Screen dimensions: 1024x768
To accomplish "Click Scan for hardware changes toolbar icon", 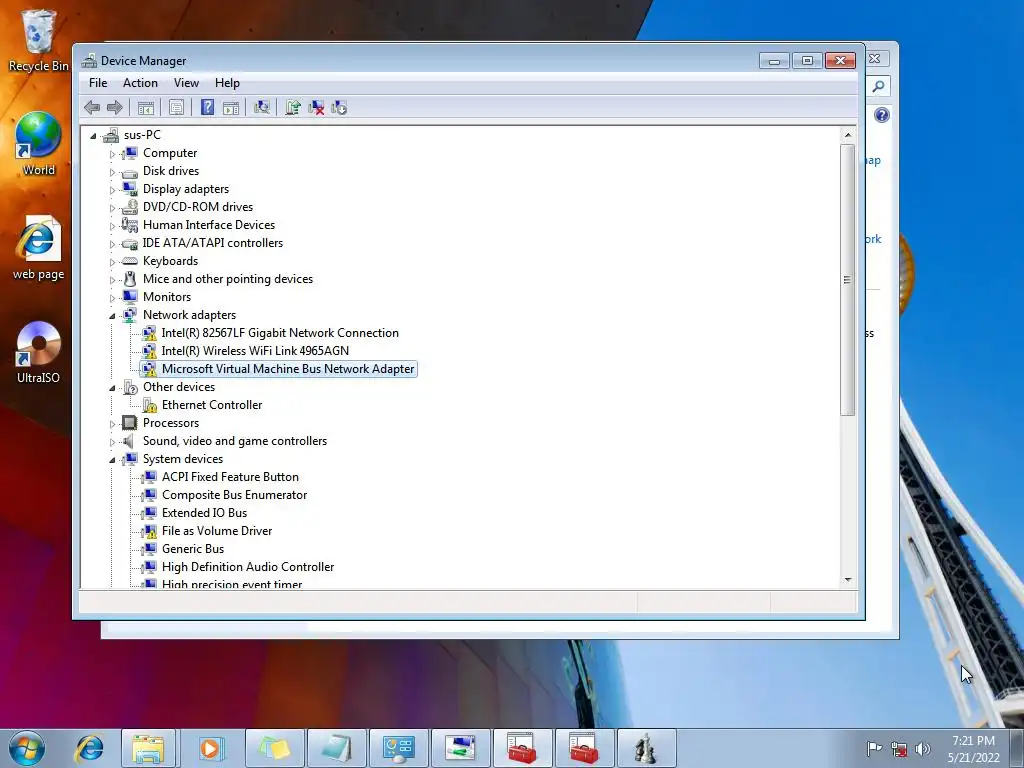I will pyautogui.click(x=262, y=108).
